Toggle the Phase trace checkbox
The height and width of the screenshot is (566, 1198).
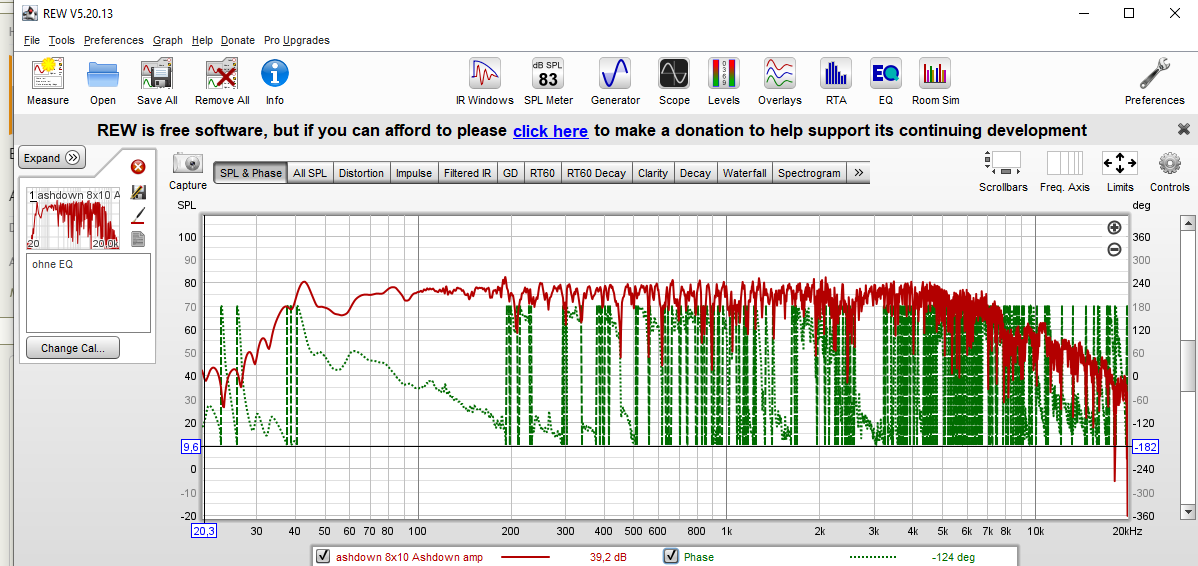[x=671, y=557]
